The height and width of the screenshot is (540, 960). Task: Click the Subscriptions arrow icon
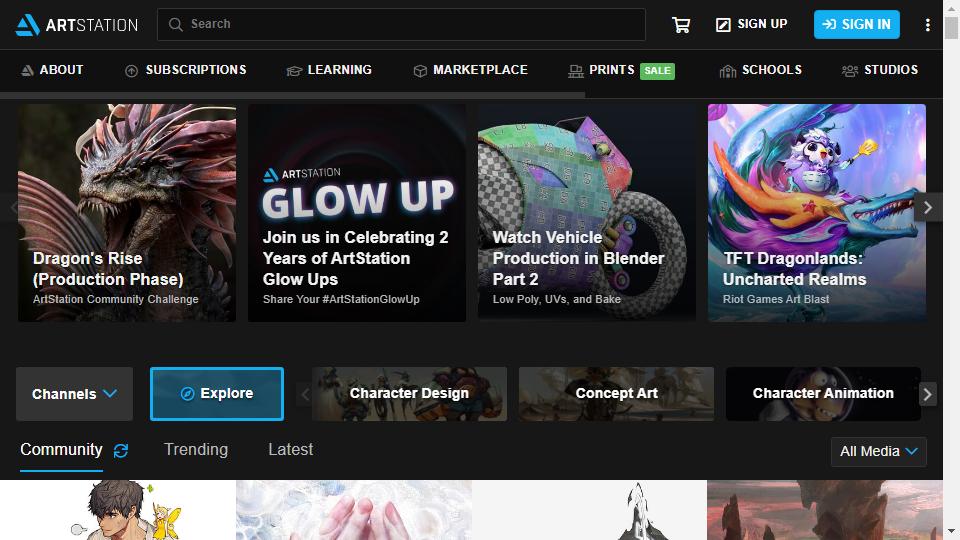tap(131, 71)
